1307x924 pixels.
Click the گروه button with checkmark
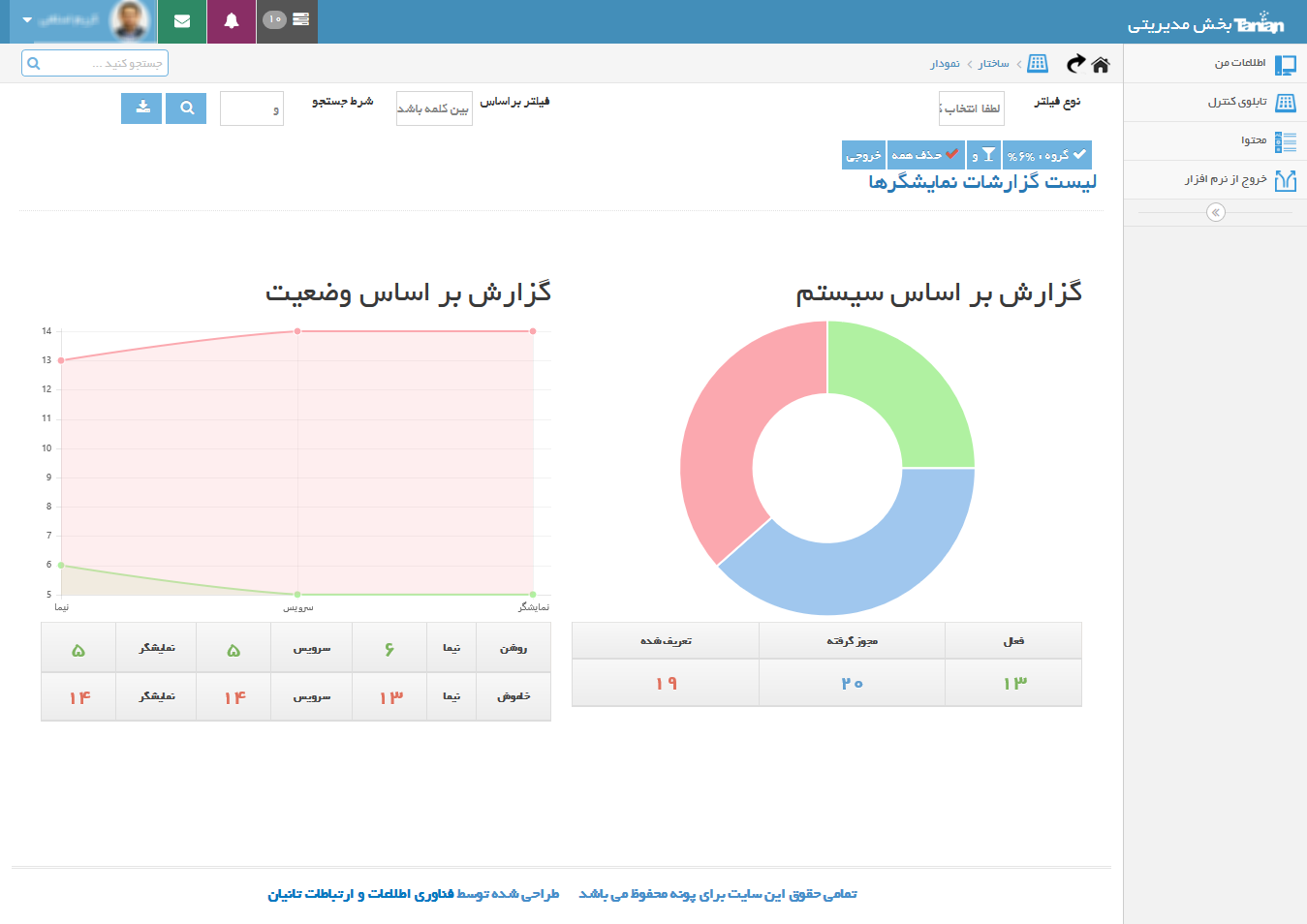[x=1047, y=155]
